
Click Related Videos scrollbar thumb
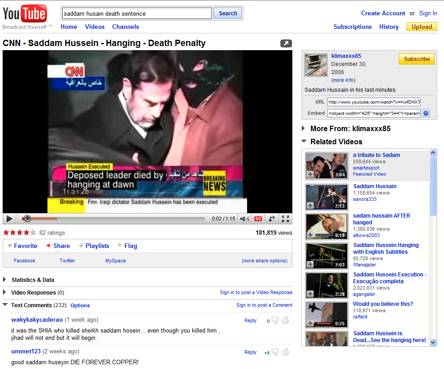(433, 187)
